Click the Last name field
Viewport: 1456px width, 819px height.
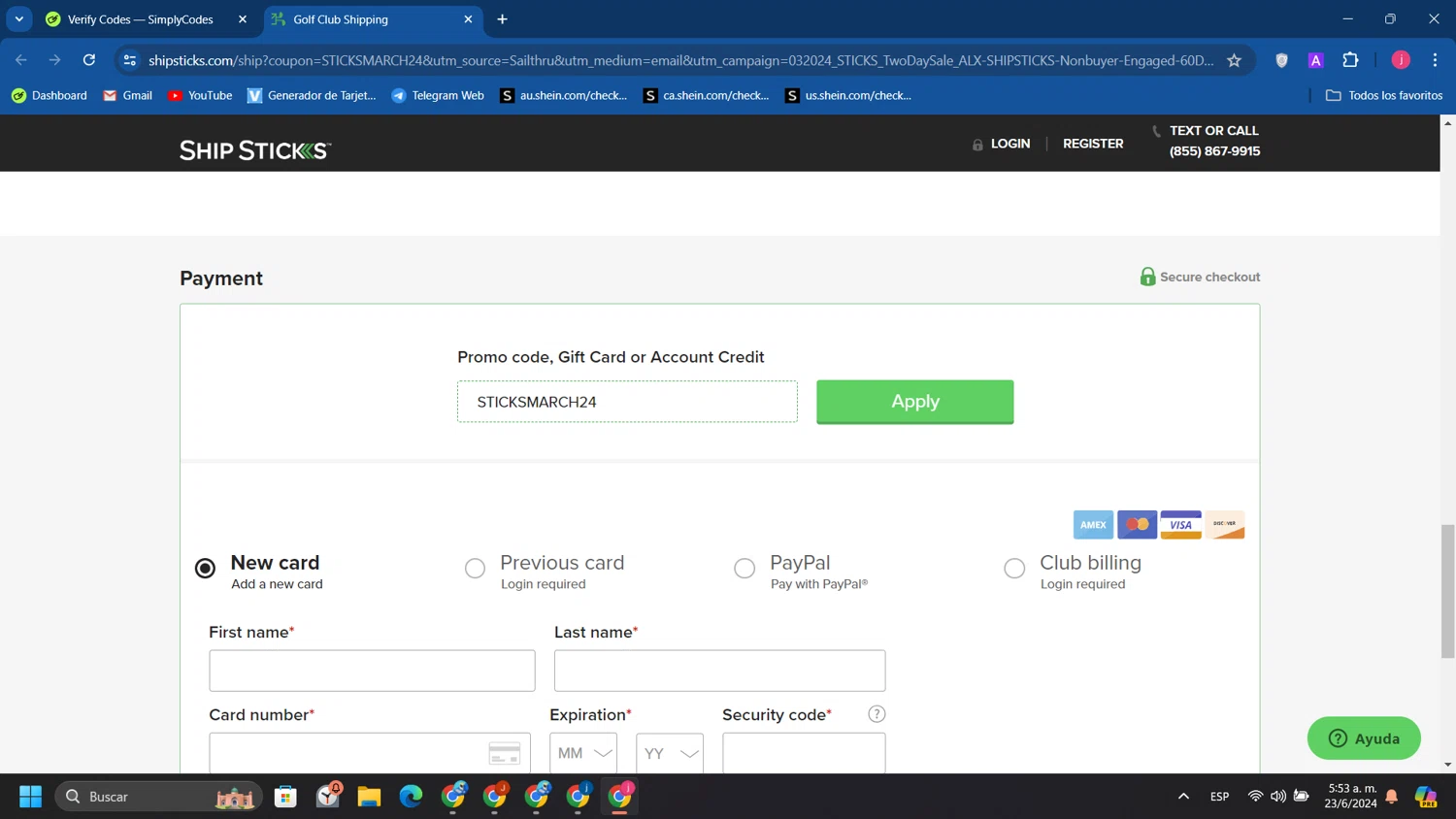click(x=719, y=671)
